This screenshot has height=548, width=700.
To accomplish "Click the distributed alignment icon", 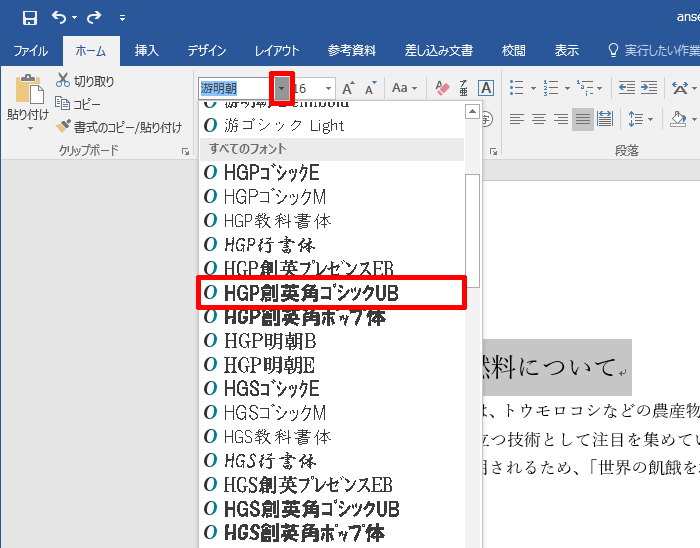I will pyautogui.click(x=604, y=119).
